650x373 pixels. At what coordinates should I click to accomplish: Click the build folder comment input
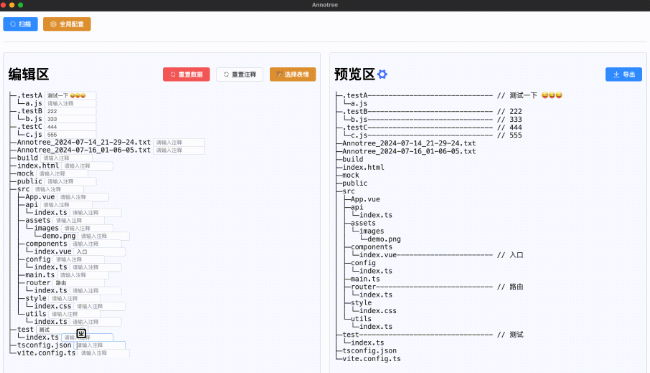pos(66,158)
